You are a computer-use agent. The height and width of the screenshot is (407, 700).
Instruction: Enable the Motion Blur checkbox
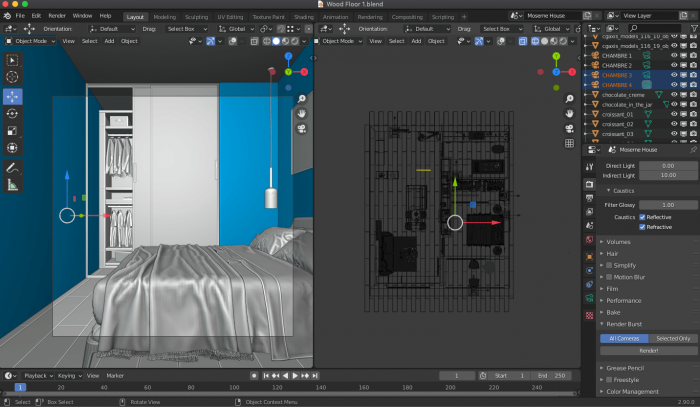[x=608, y=277]
